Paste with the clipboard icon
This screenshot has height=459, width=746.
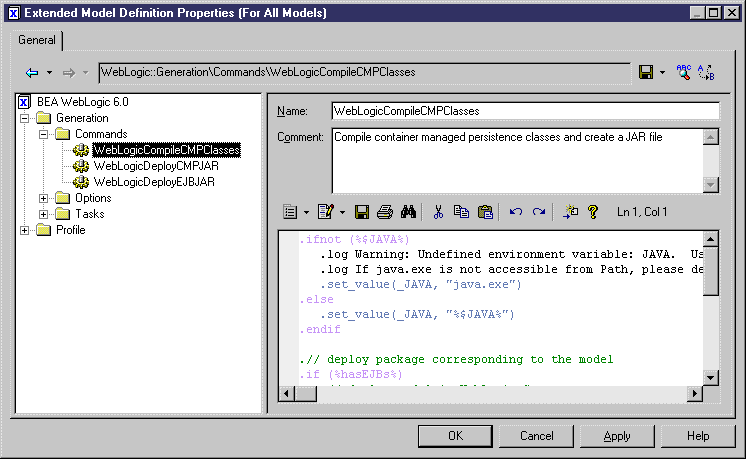click(x=485, y=212)
